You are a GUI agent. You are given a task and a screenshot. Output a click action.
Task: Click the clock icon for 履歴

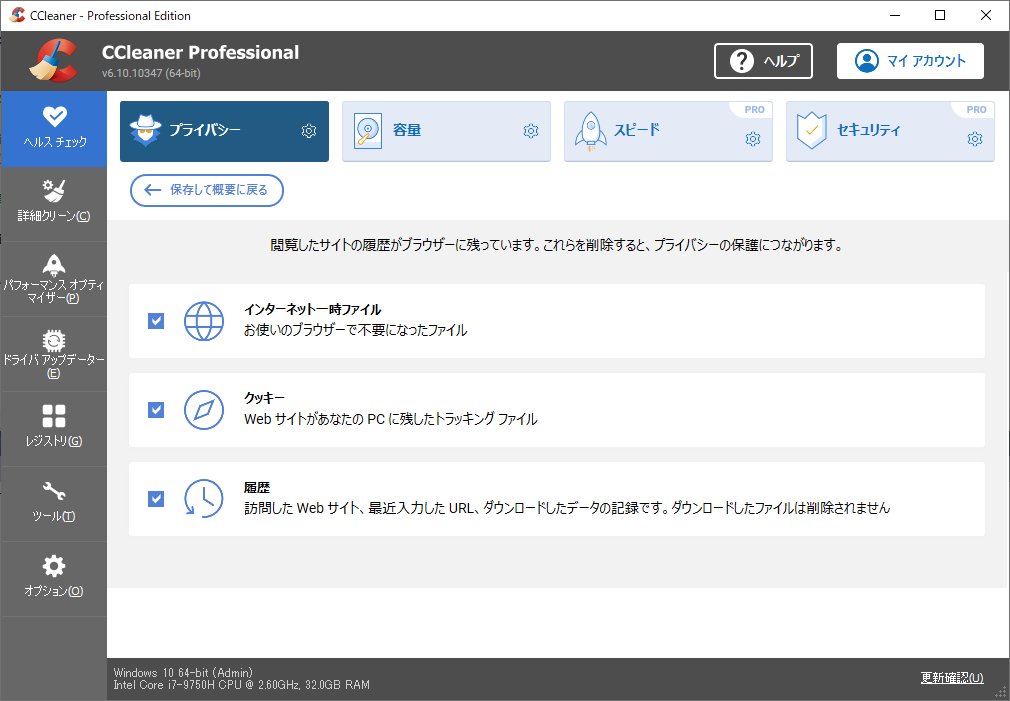204,499
